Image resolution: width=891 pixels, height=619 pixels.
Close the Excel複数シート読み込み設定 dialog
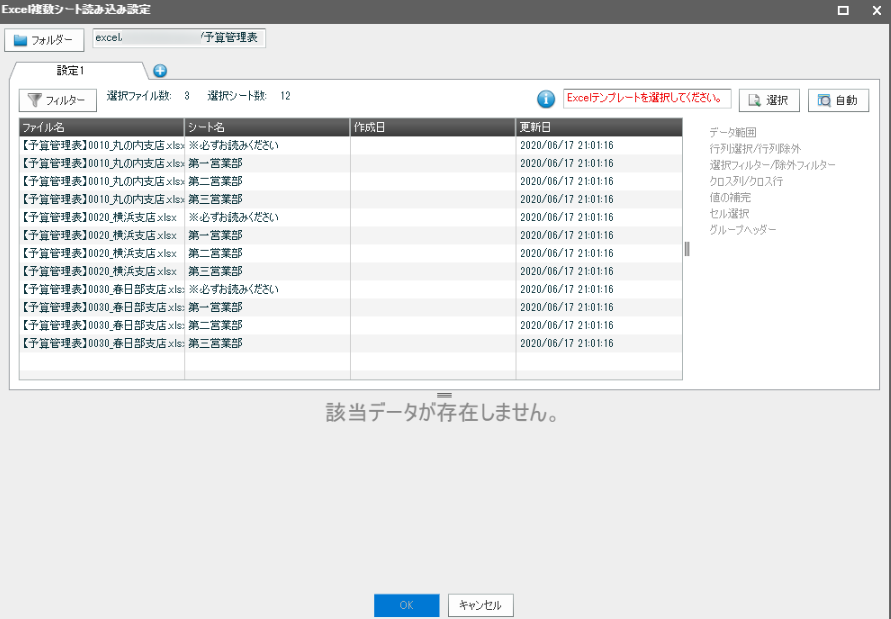pyautogui.click(x=877, y=10)
